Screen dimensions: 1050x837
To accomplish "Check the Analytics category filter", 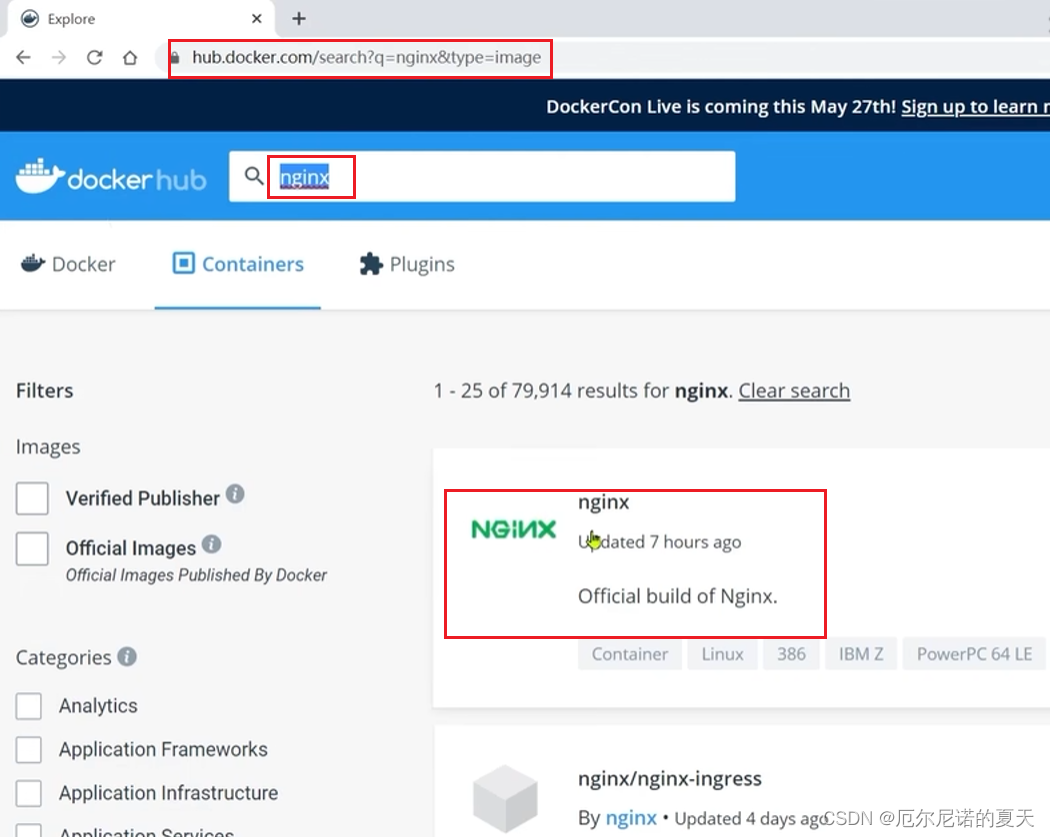I will click(28, 705).
